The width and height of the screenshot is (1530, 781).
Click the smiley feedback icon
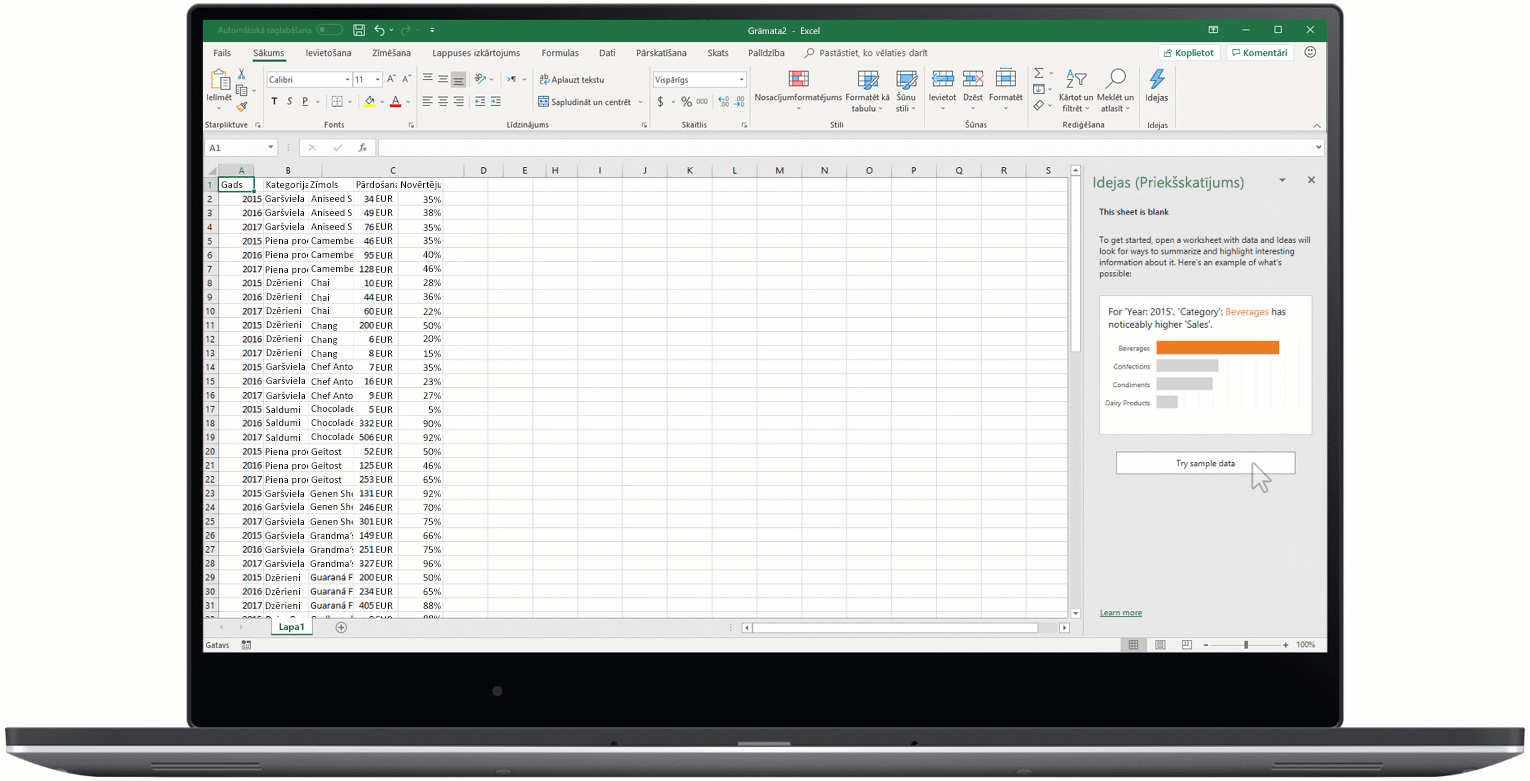(x=1310, y=52)
